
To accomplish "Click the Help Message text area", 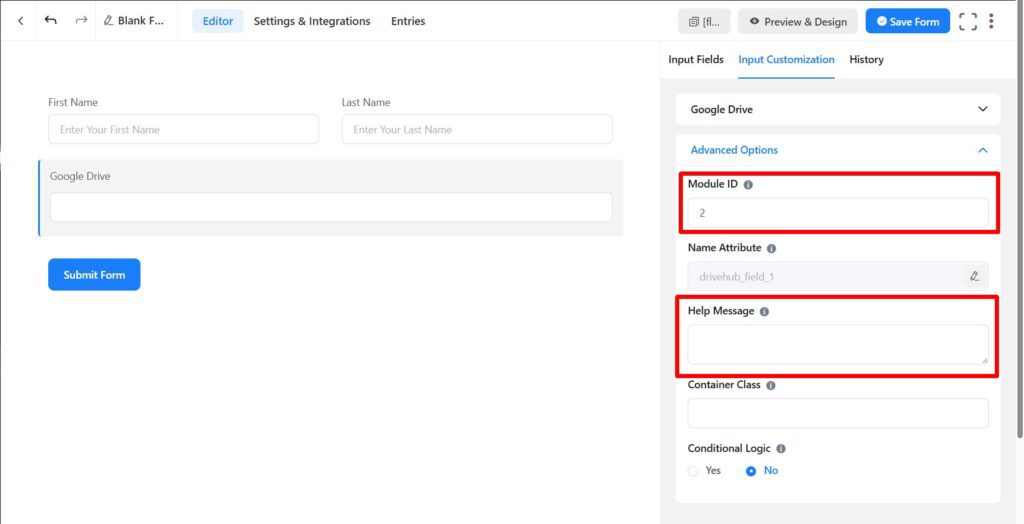I will [x=838, y=344].
